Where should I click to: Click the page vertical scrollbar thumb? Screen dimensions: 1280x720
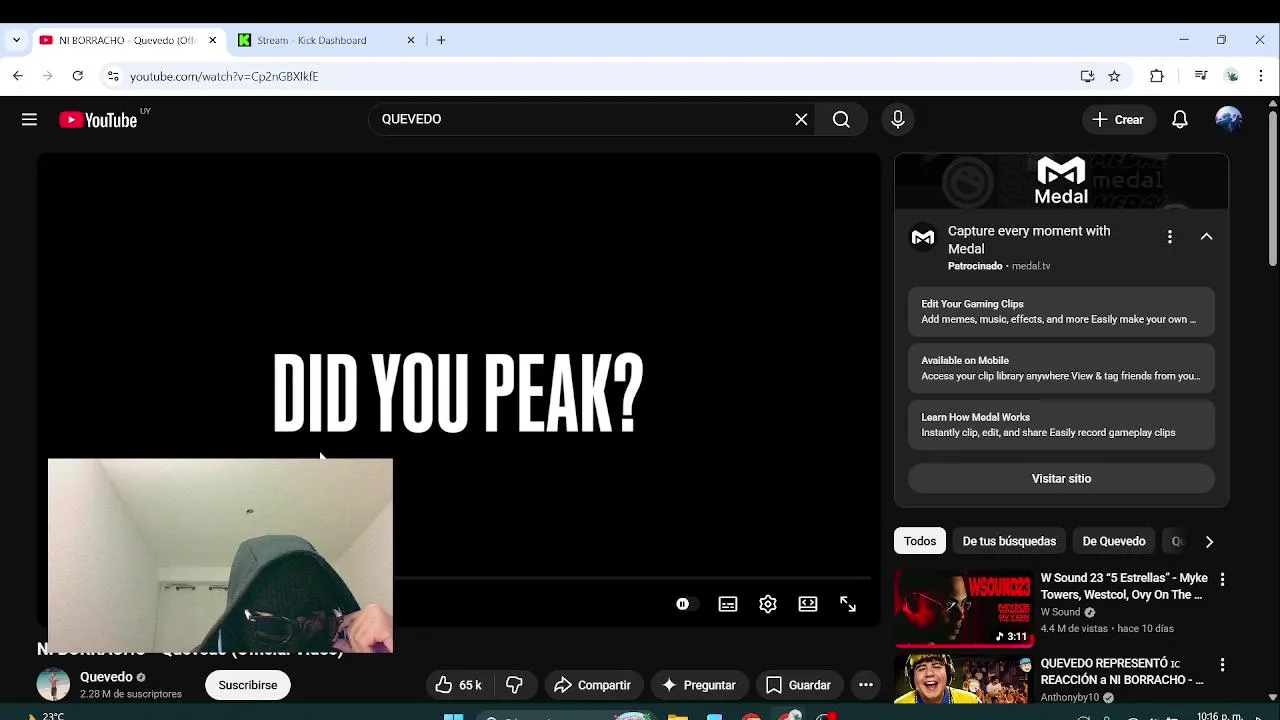(1272, 190)
